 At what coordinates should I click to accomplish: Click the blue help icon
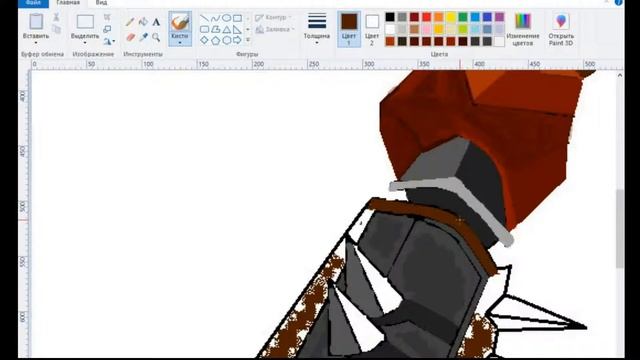click(619, 2)
